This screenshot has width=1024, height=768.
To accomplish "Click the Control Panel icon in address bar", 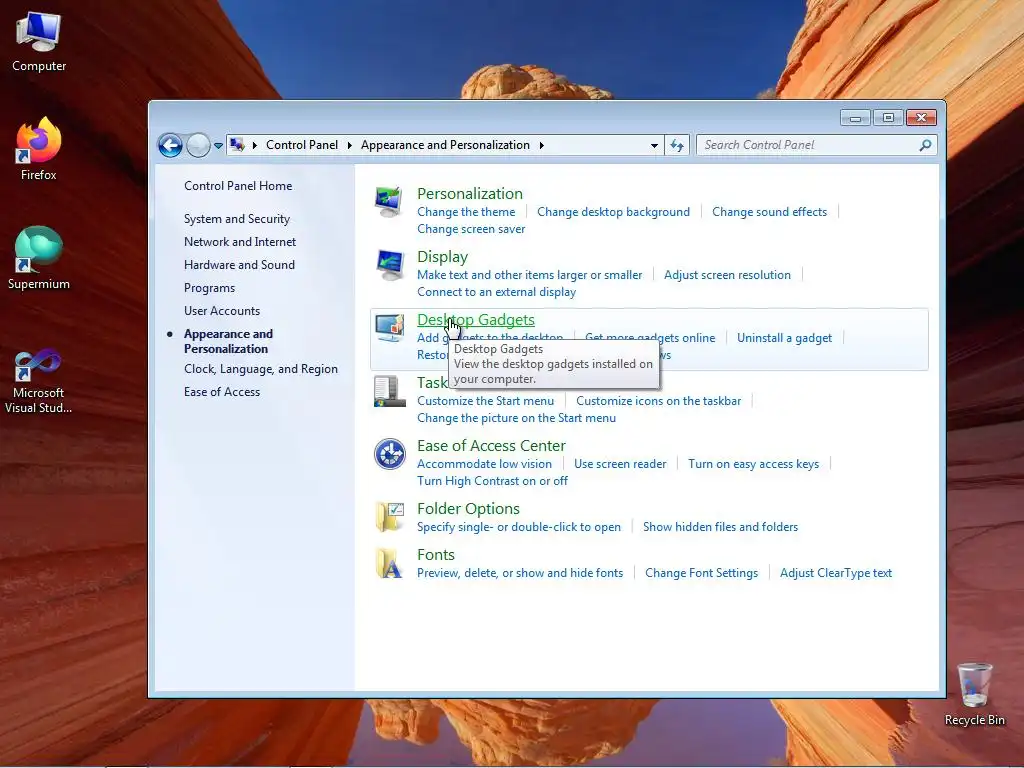I will pyautogui.click(x=238, y=145).
